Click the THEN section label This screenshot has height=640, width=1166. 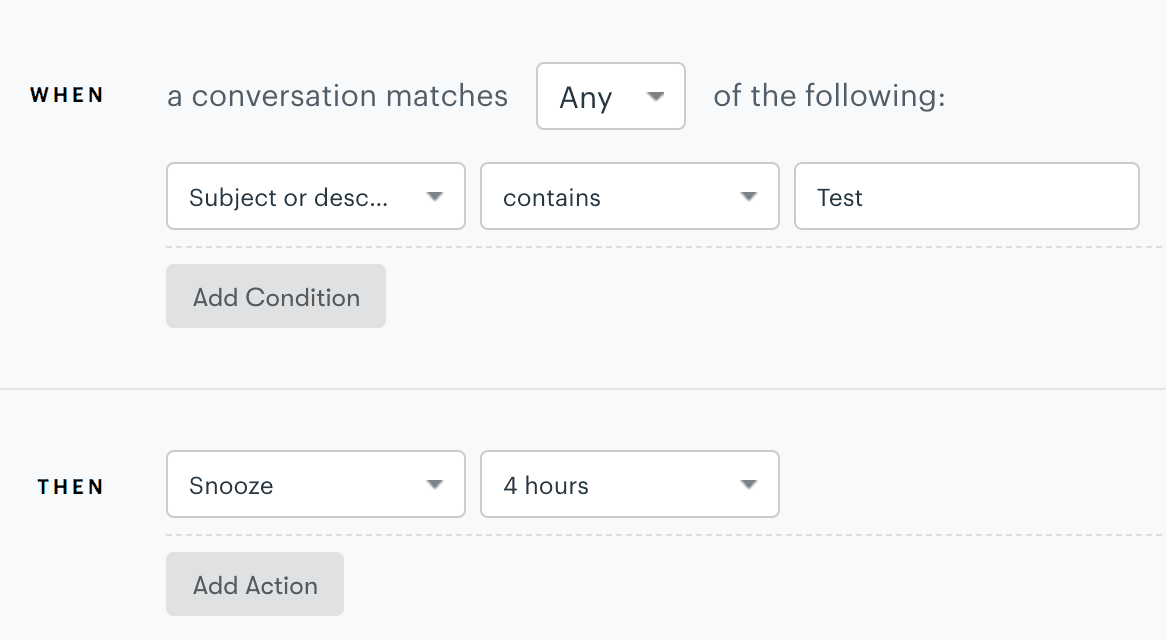pos(70,487)
